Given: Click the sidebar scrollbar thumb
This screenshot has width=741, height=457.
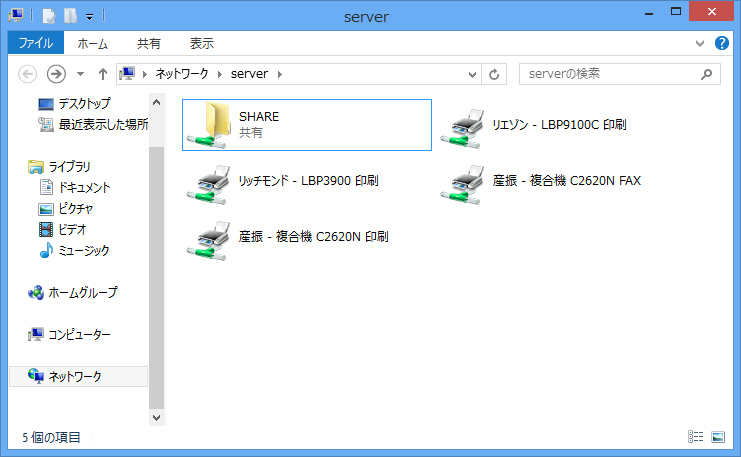Looking at the screenshot, I should click(156, 277).
